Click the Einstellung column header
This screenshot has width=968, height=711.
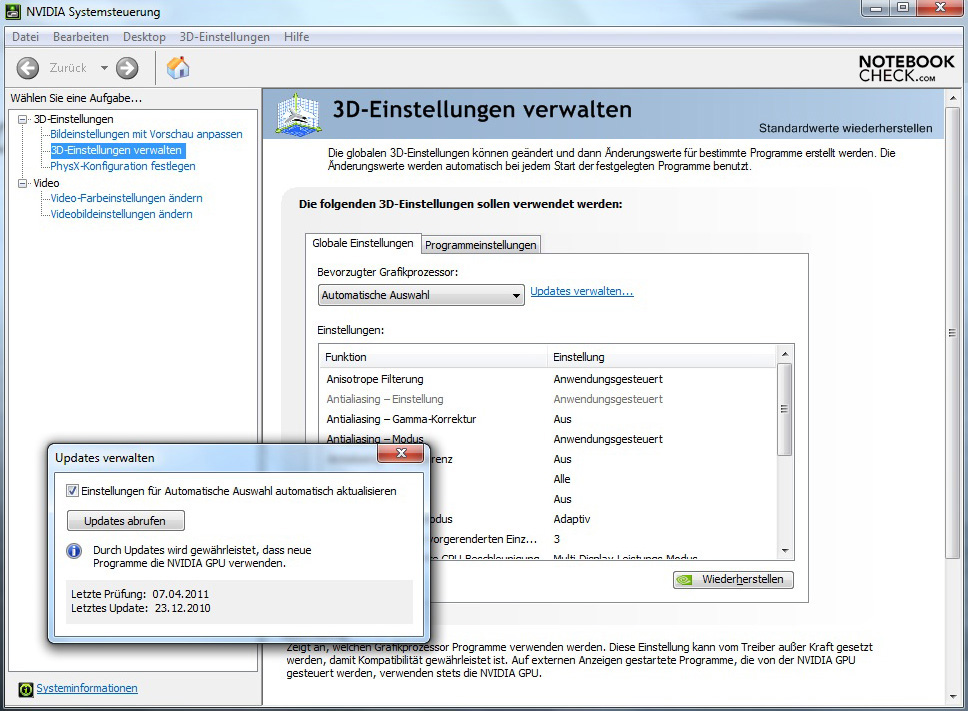pos(661,357)
